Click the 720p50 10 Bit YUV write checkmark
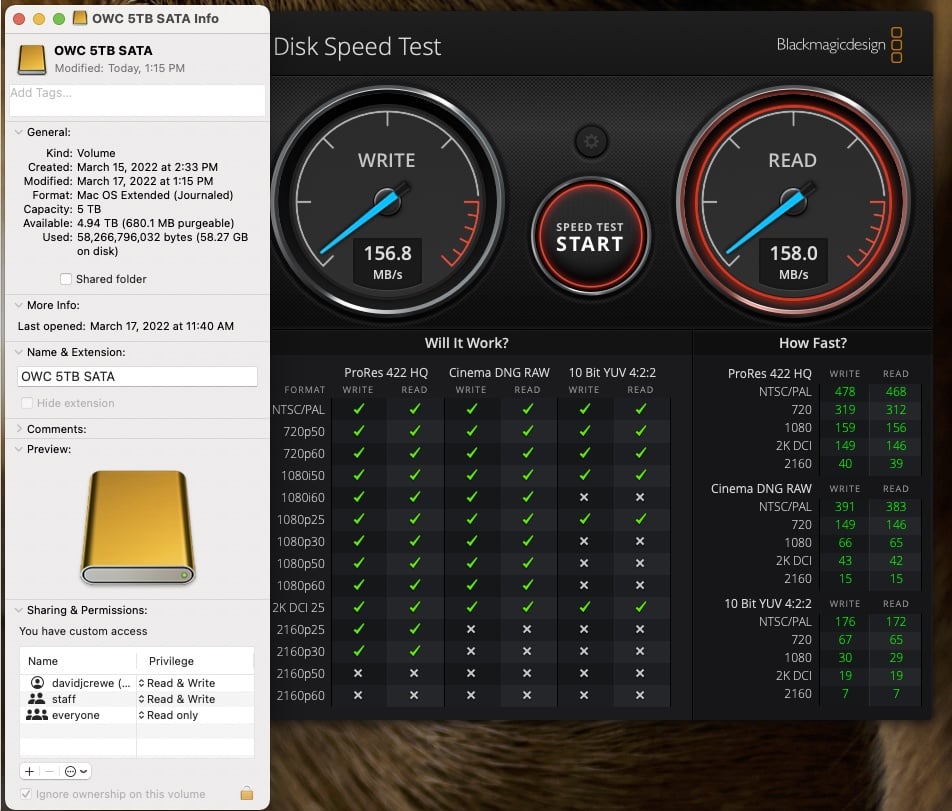The width and height of the screenshot is (952, 811). (x=585, y=431)
